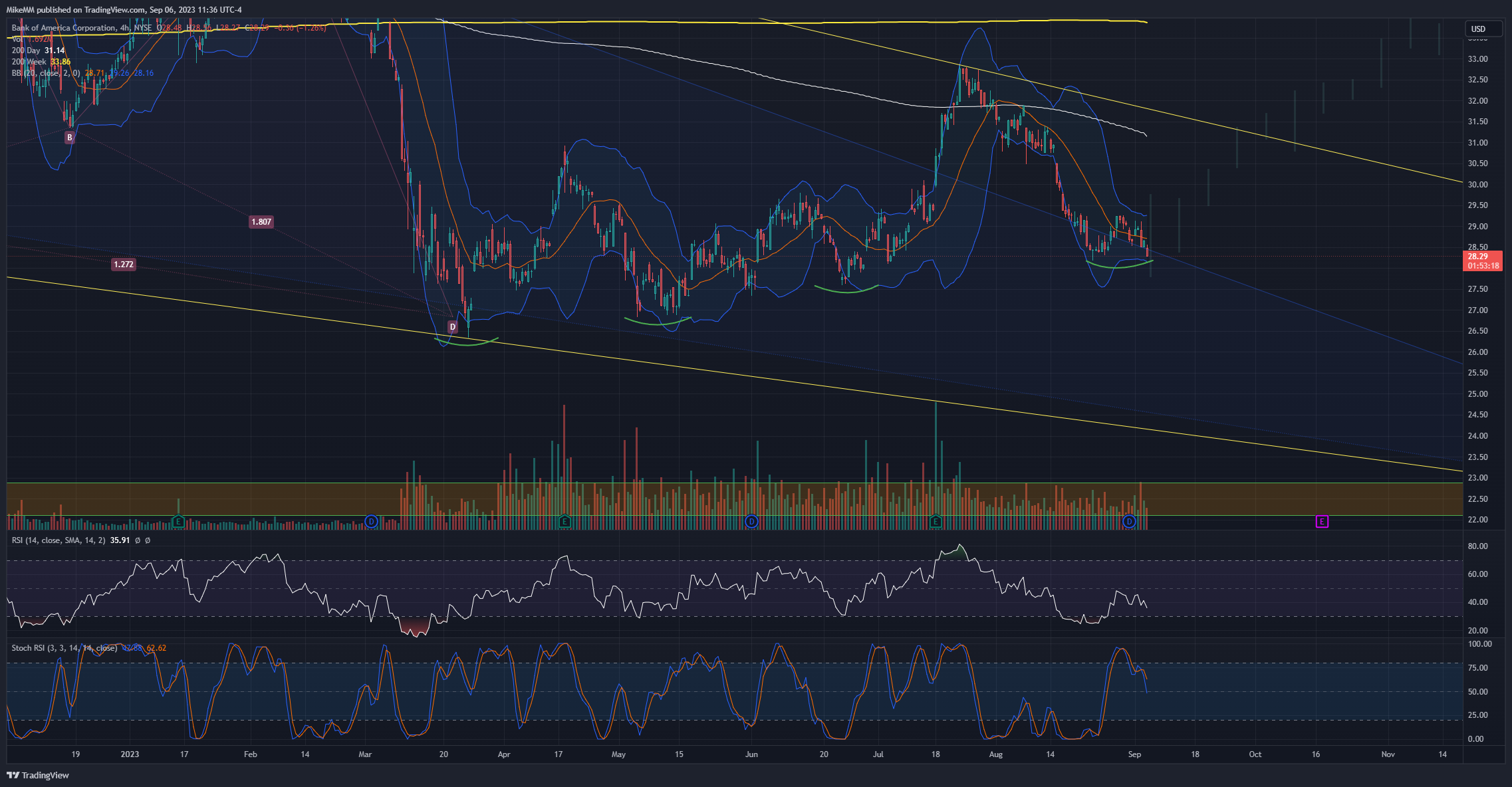Viewport: 1512px width, 787px height.
Task: Click the 2023 label on time axis
Action: point(130,754)
